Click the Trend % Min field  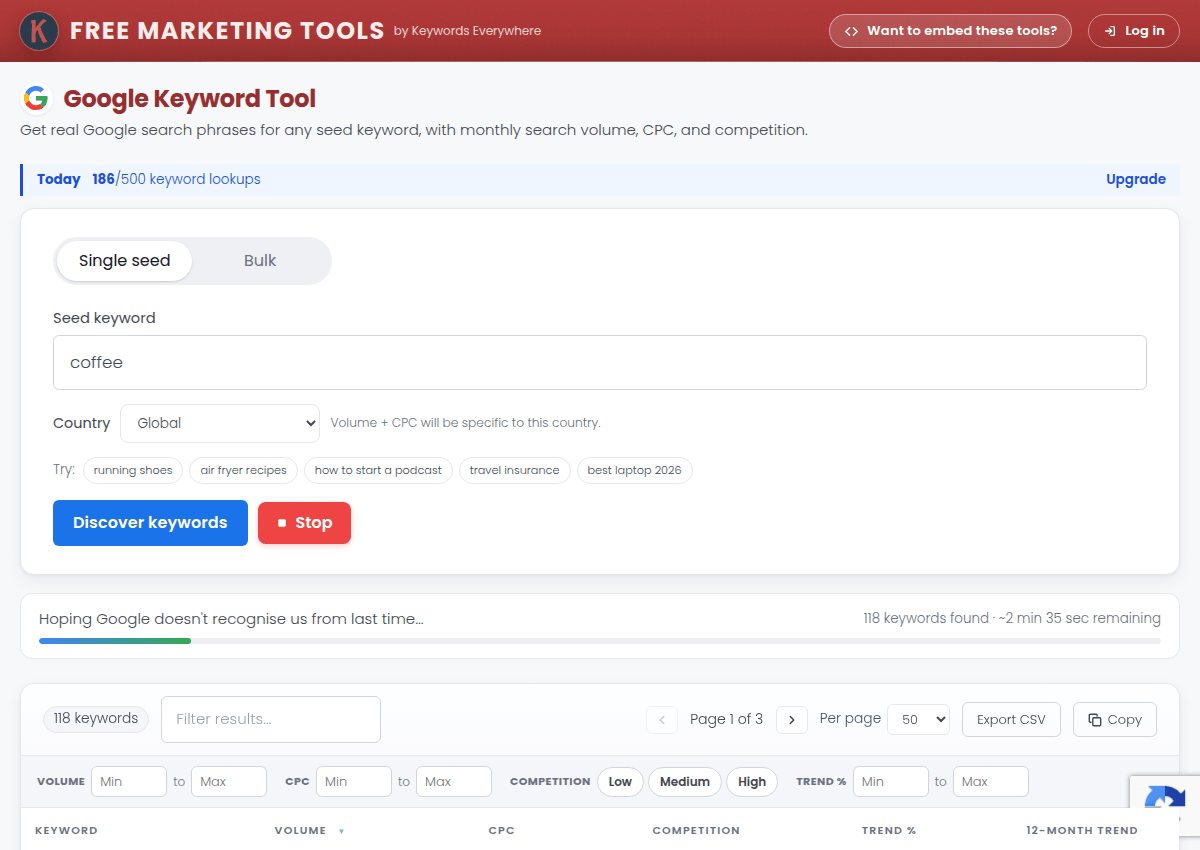coord(891,782)
